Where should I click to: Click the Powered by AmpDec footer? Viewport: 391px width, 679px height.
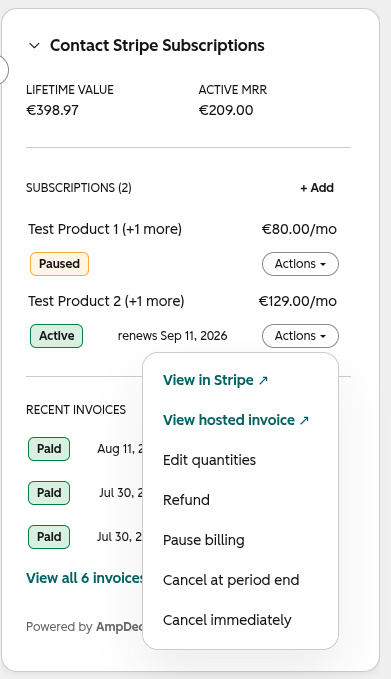(x=84, y=627)
